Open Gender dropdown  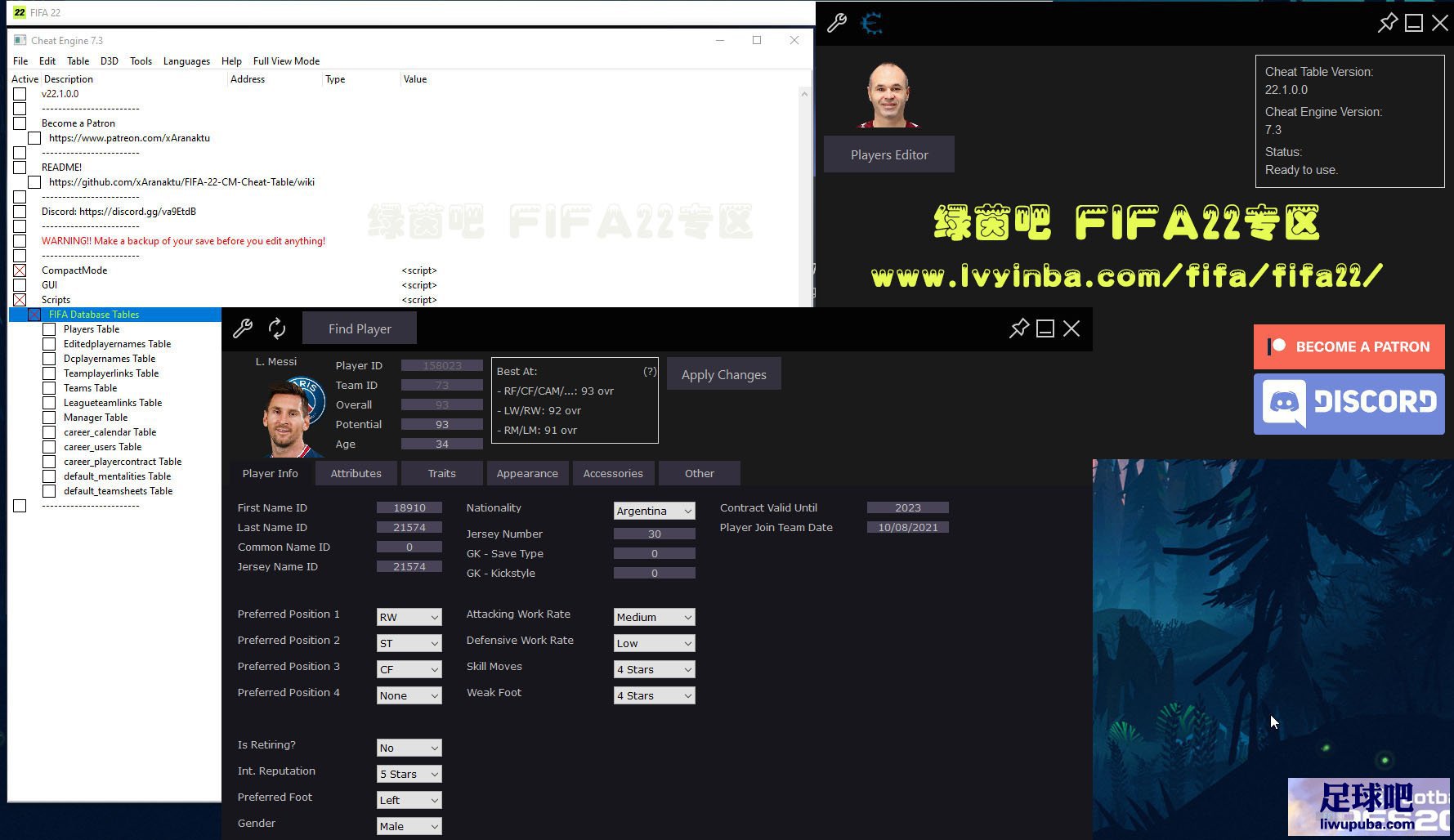point(409,826)
